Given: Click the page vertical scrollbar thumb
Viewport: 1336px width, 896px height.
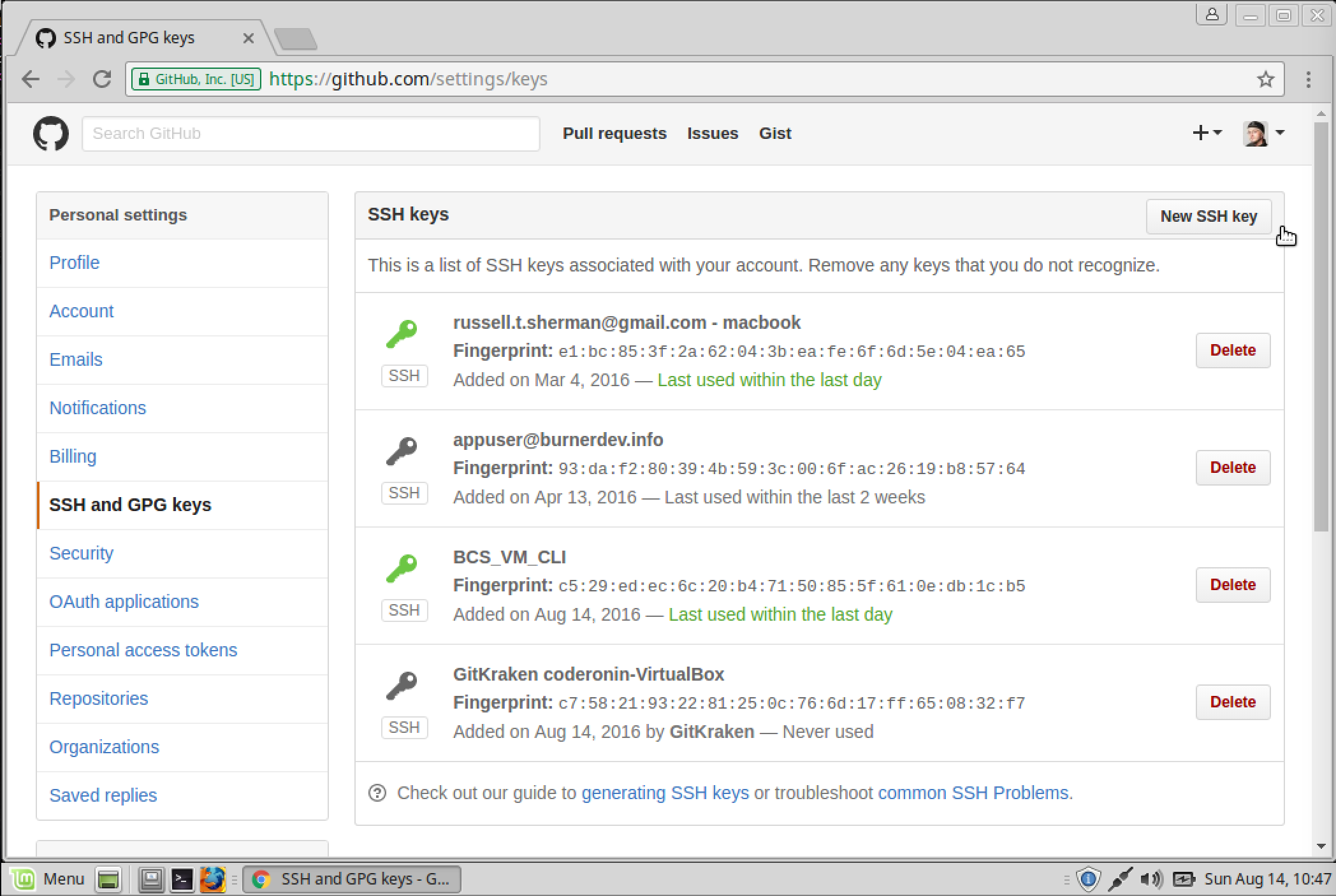Looking at the screenshot, I should pos(1321,326).
